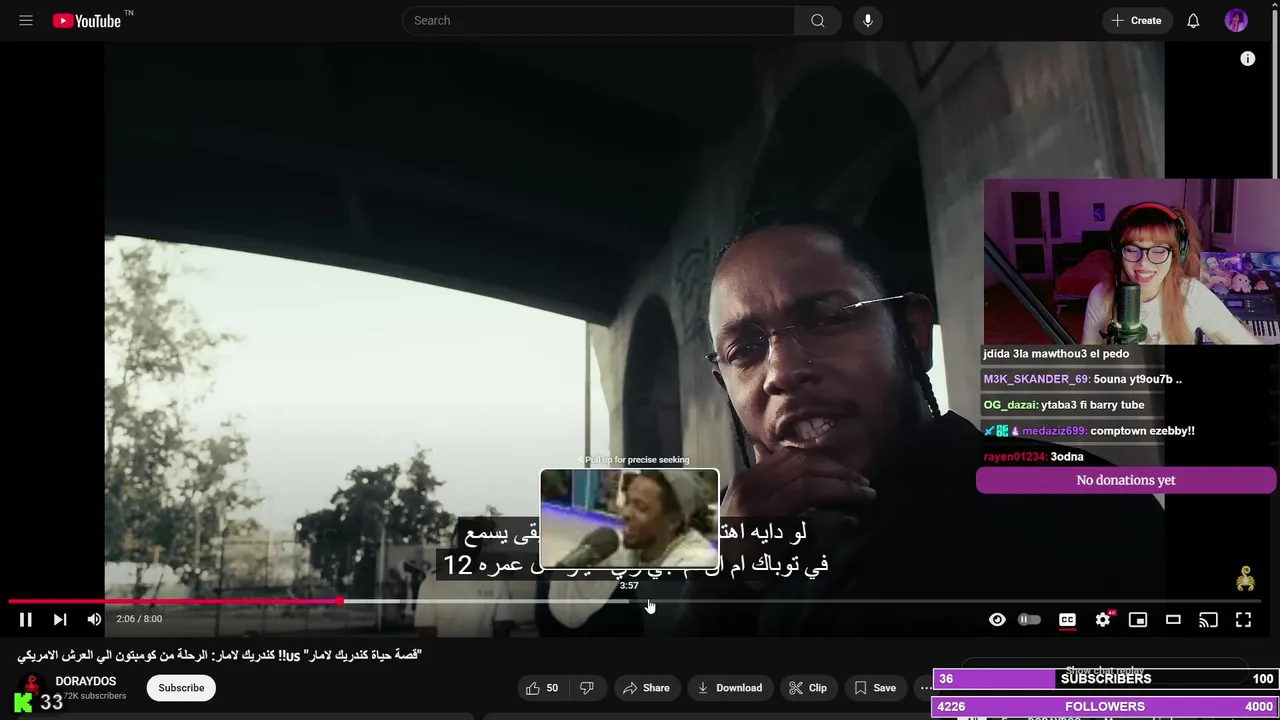
Task: Enter full screen mode
Action: tap(1243, 619)
